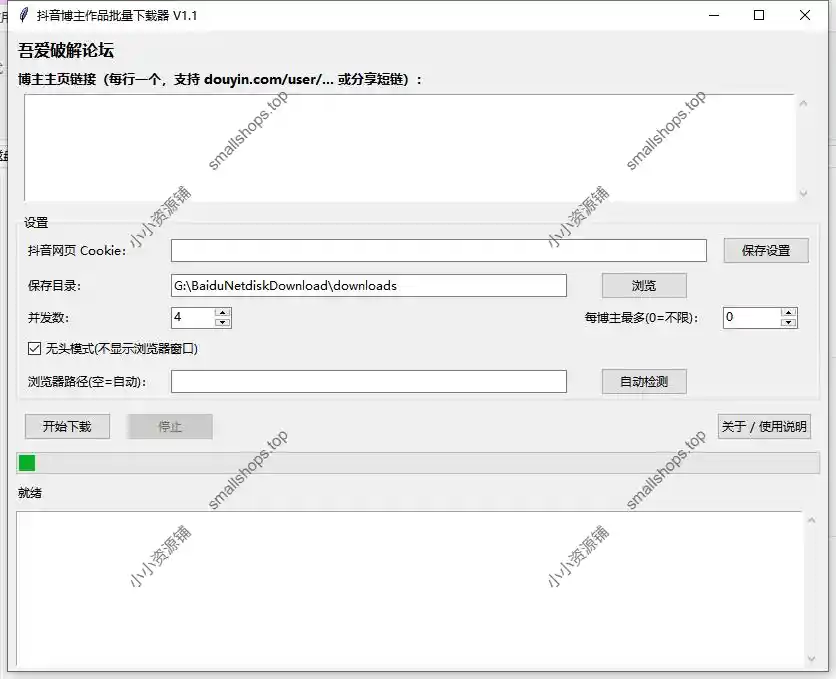Click the log area scroll down arrow
Viewport: 836px width, 679px height.
click(x=811, y=659)
